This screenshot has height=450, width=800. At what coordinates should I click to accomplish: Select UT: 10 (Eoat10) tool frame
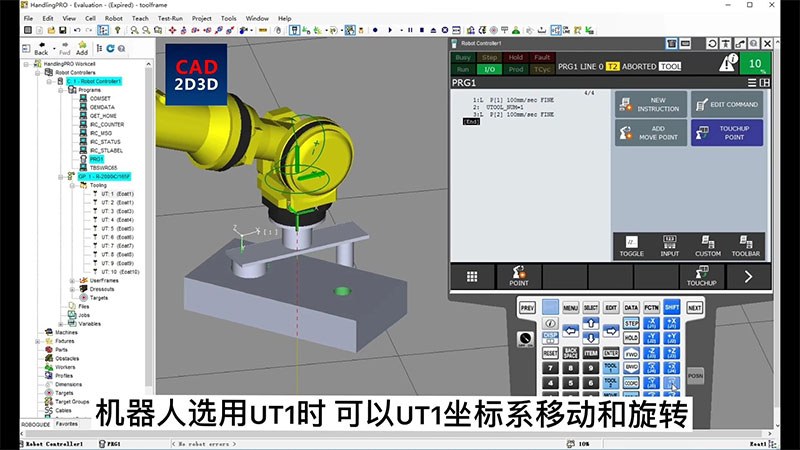120,272
